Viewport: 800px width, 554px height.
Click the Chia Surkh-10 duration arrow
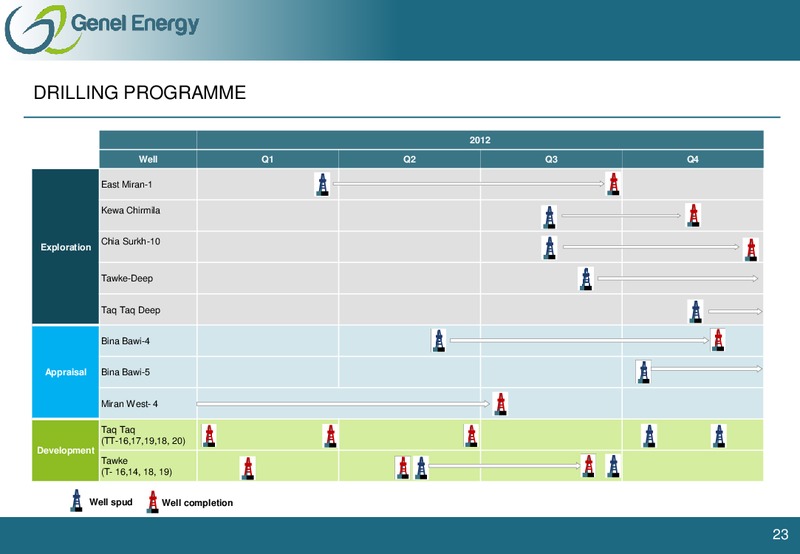[651, 247]
